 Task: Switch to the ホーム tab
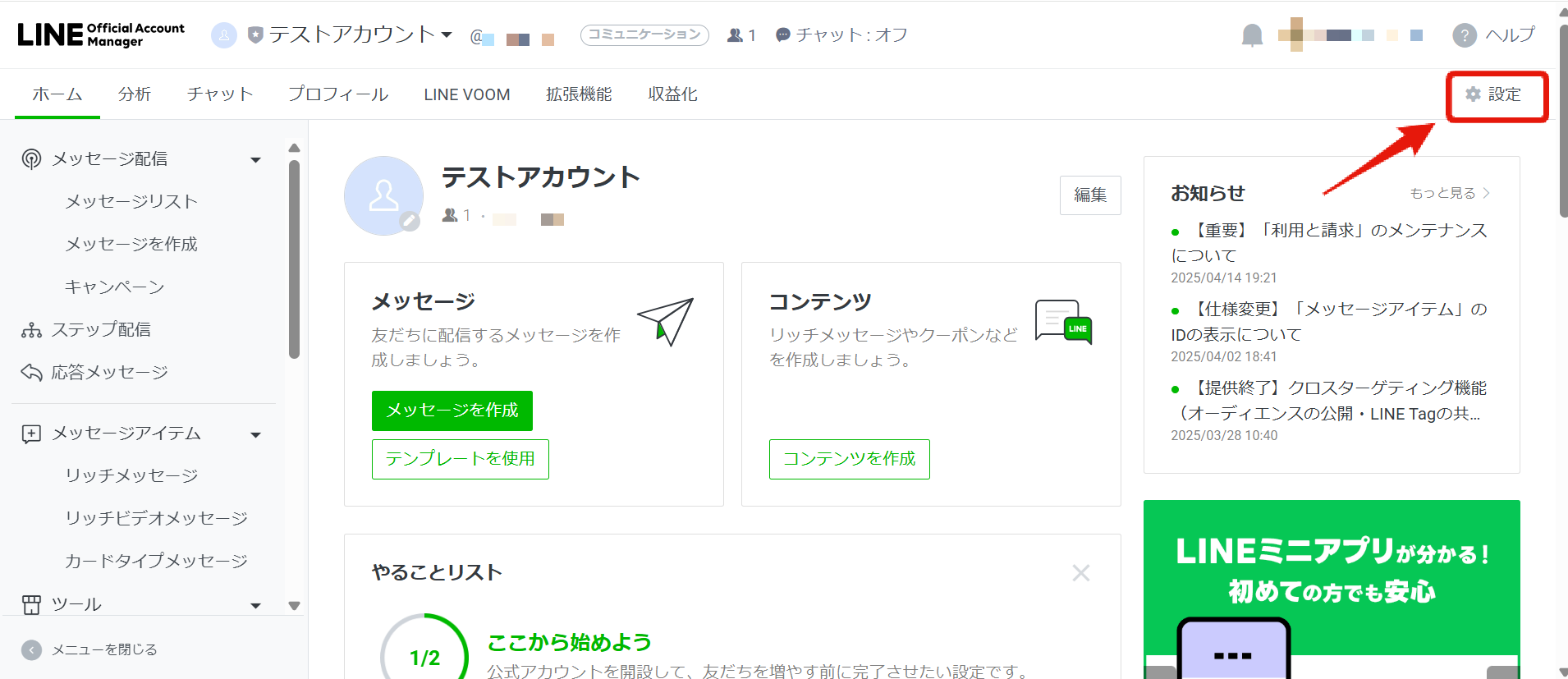point(57,94)
